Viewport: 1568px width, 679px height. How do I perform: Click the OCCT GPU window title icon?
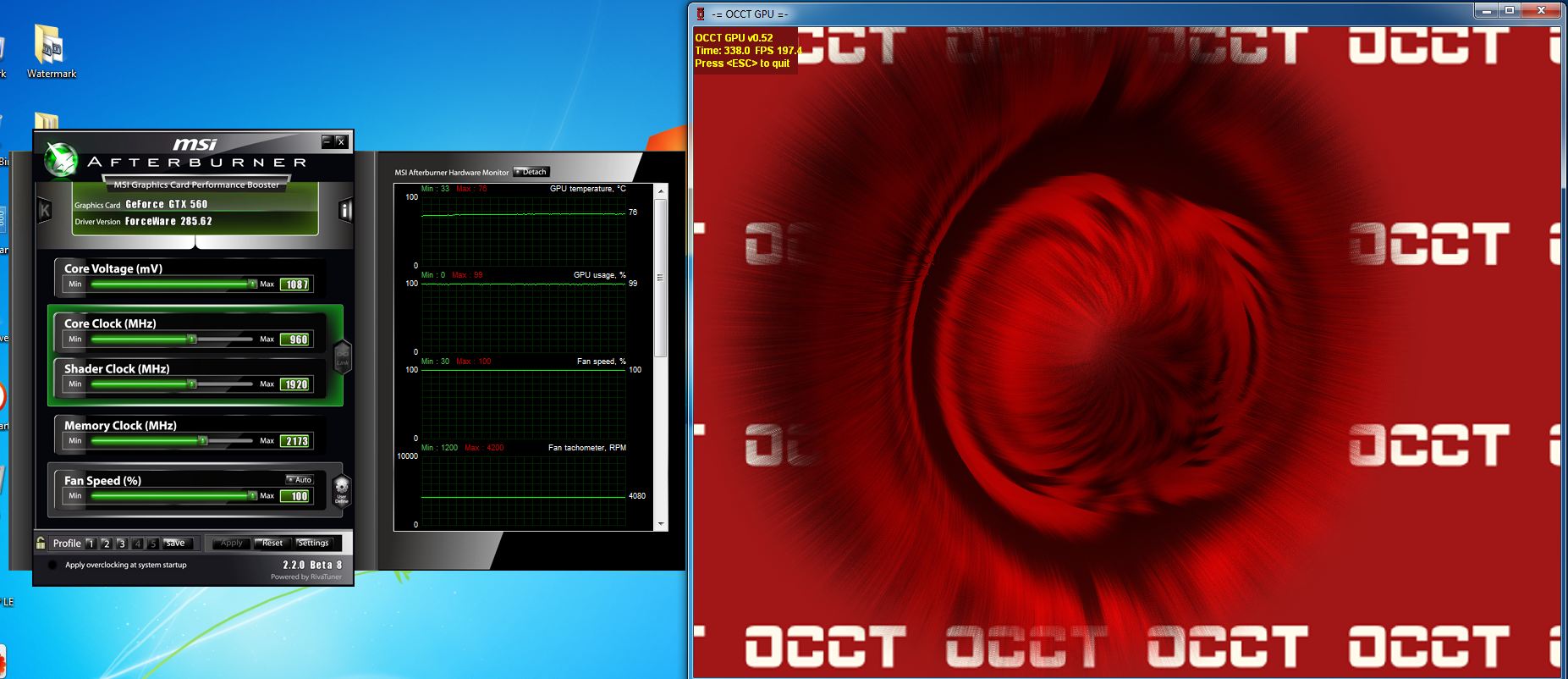(x=701, y=14)
